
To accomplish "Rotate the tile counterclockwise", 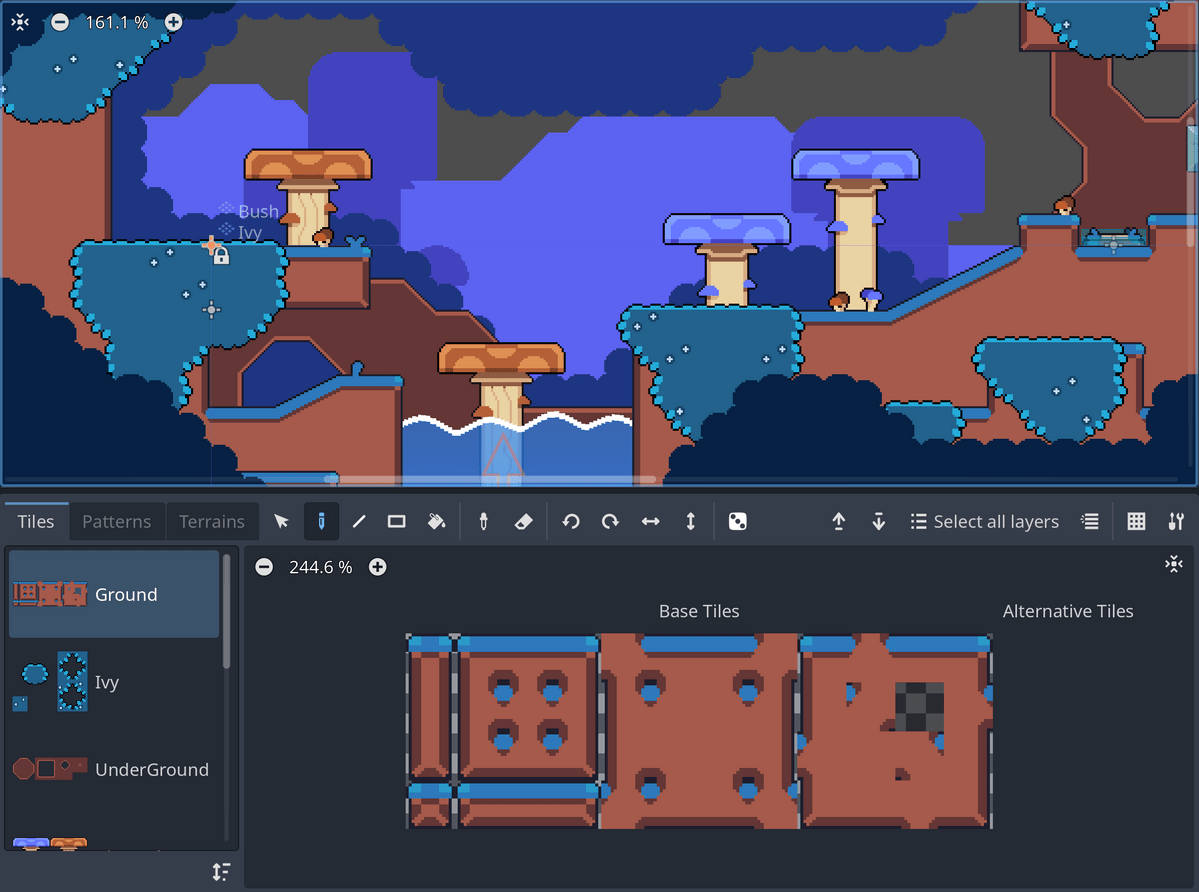I will (x=570, y=521).
